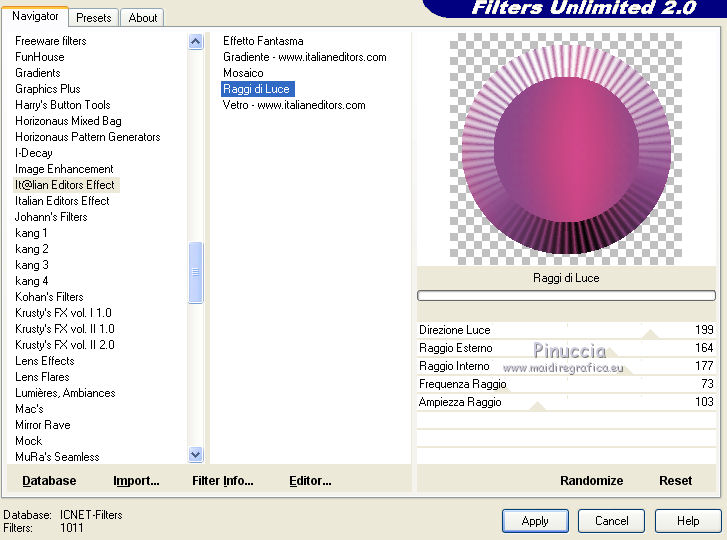
Task: Select Lens Effects category
Action: coord(45,361)
